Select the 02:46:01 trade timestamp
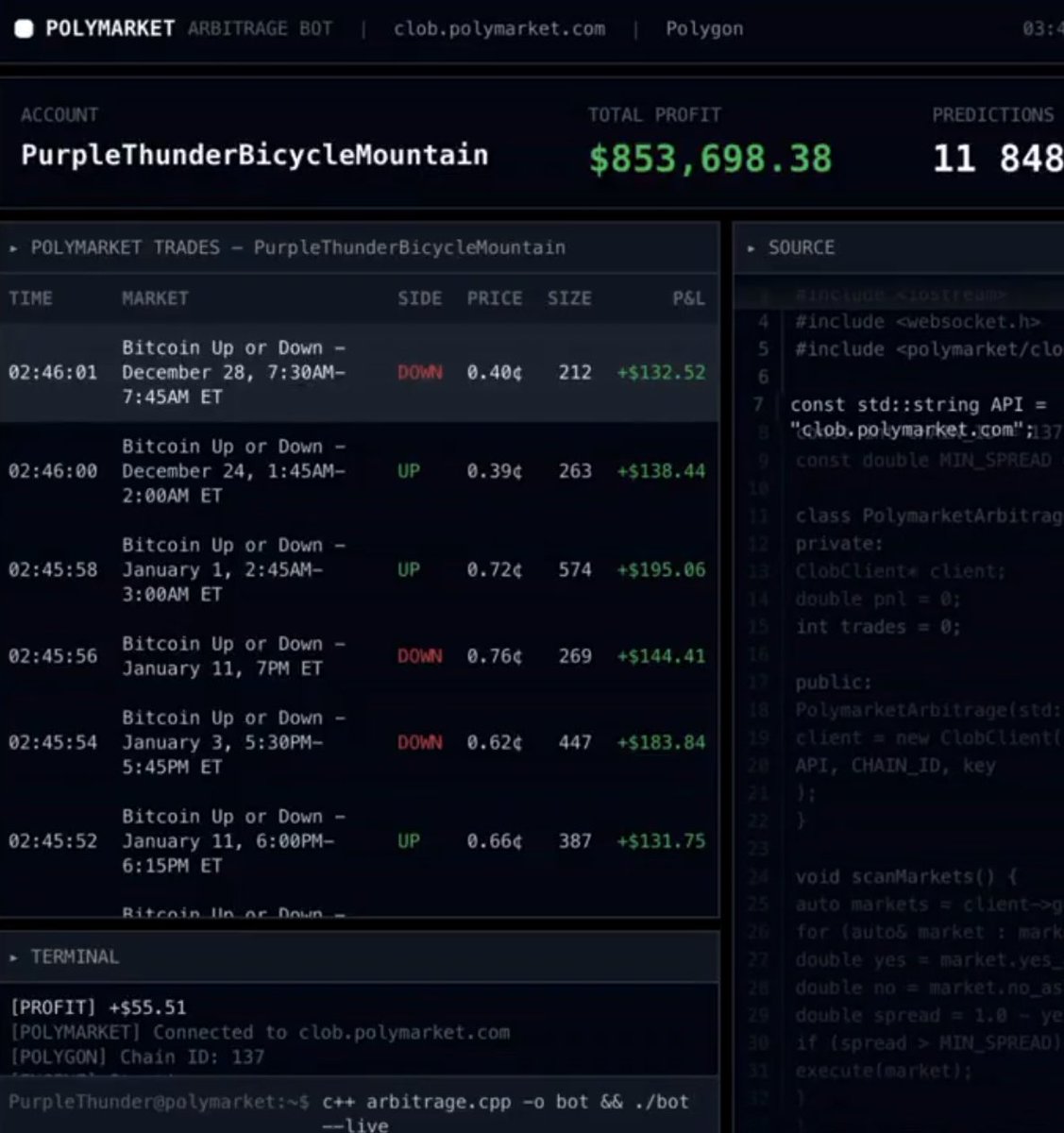The height and width of the screenshot is (1133, 1064). tap(53, 373)
